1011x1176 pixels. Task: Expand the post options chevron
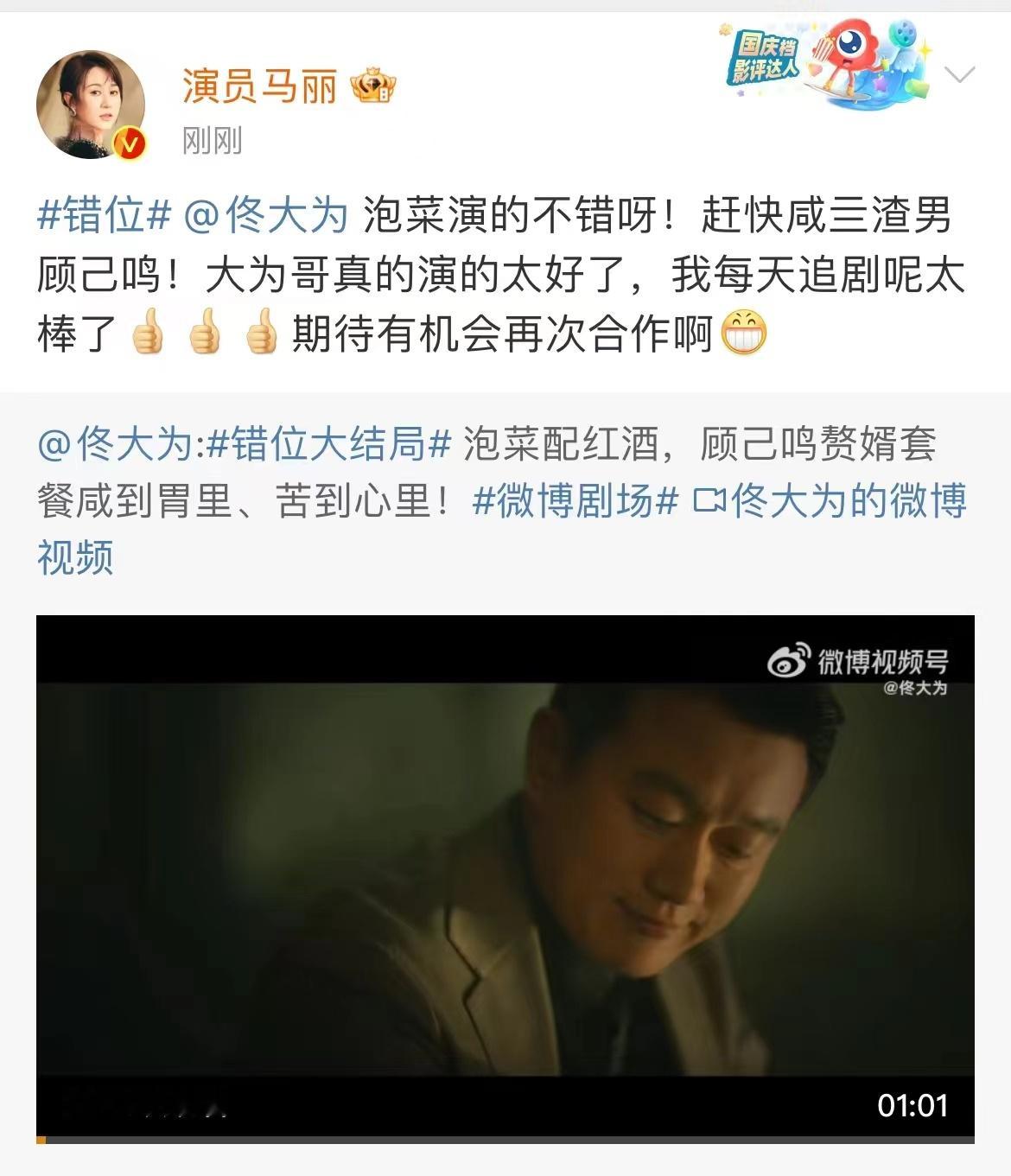[960, 74]
